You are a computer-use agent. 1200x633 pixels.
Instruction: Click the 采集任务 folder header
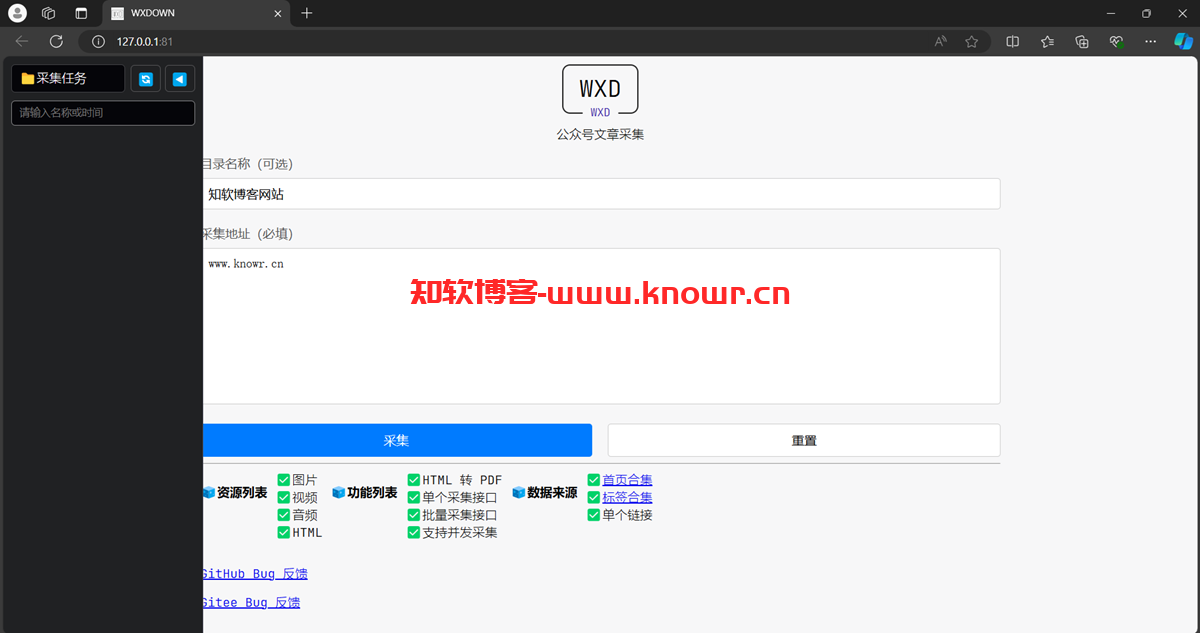coord(68,78)
